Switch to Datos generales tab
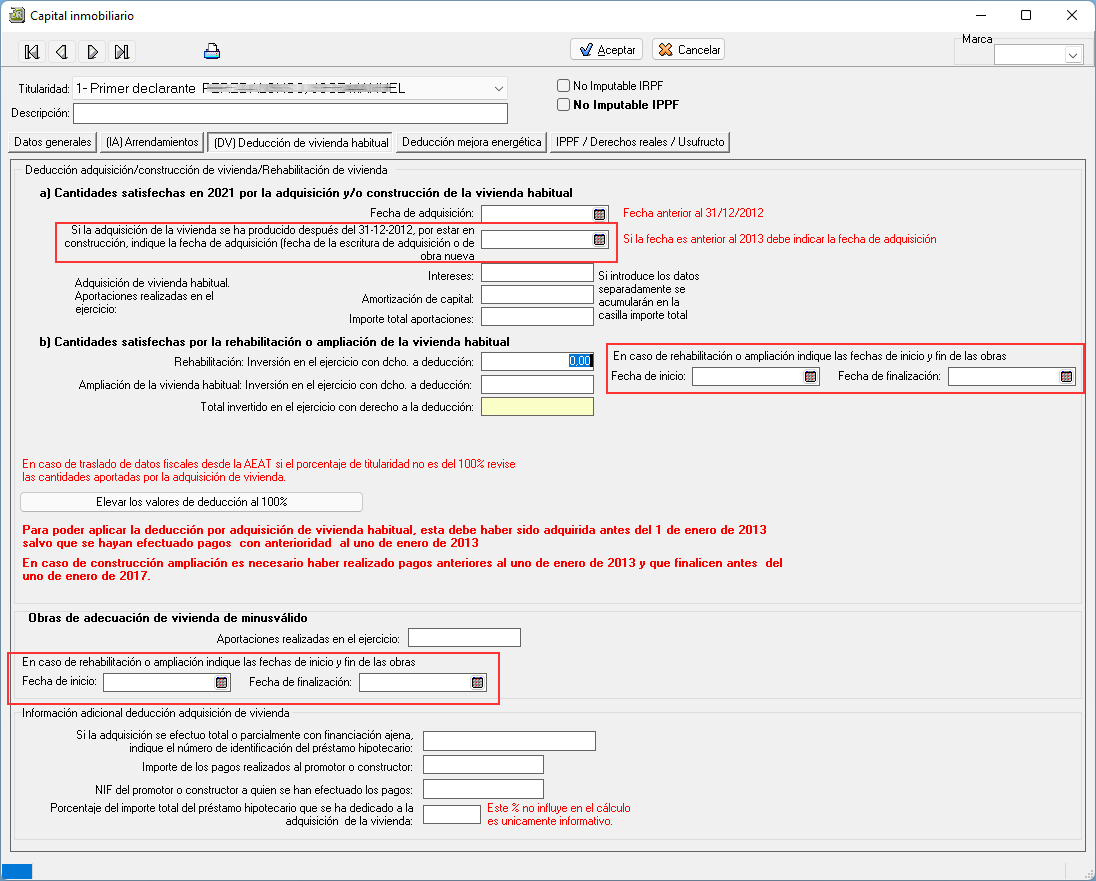Viewport: 1096px width, 881px height. (x=52, y=142)
